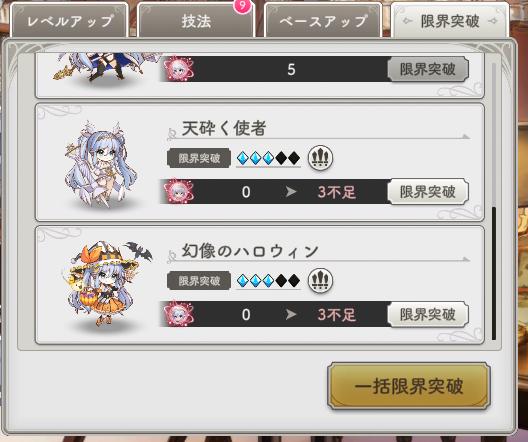This screenshot has height=442, width=528.
Task: Click the limit break diamonds of 幻像のハロウィン
Action: click(x=268, y=280)
